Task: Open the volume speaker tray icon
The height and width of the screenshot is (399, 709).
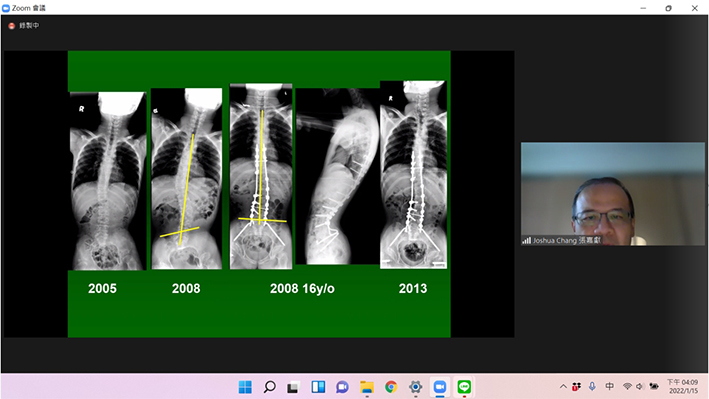Action: (x=640, y=386)
